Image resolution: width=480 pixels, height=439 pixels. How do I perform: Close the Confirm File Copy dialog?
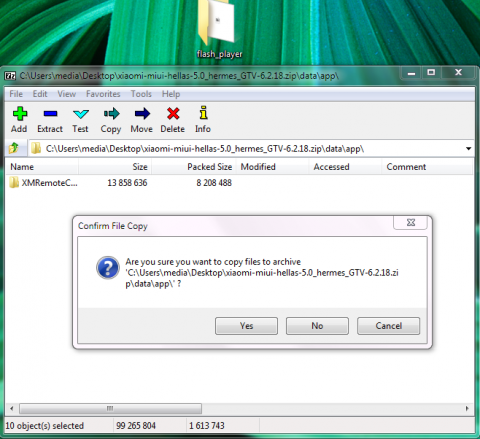click(x=411, y=222)
